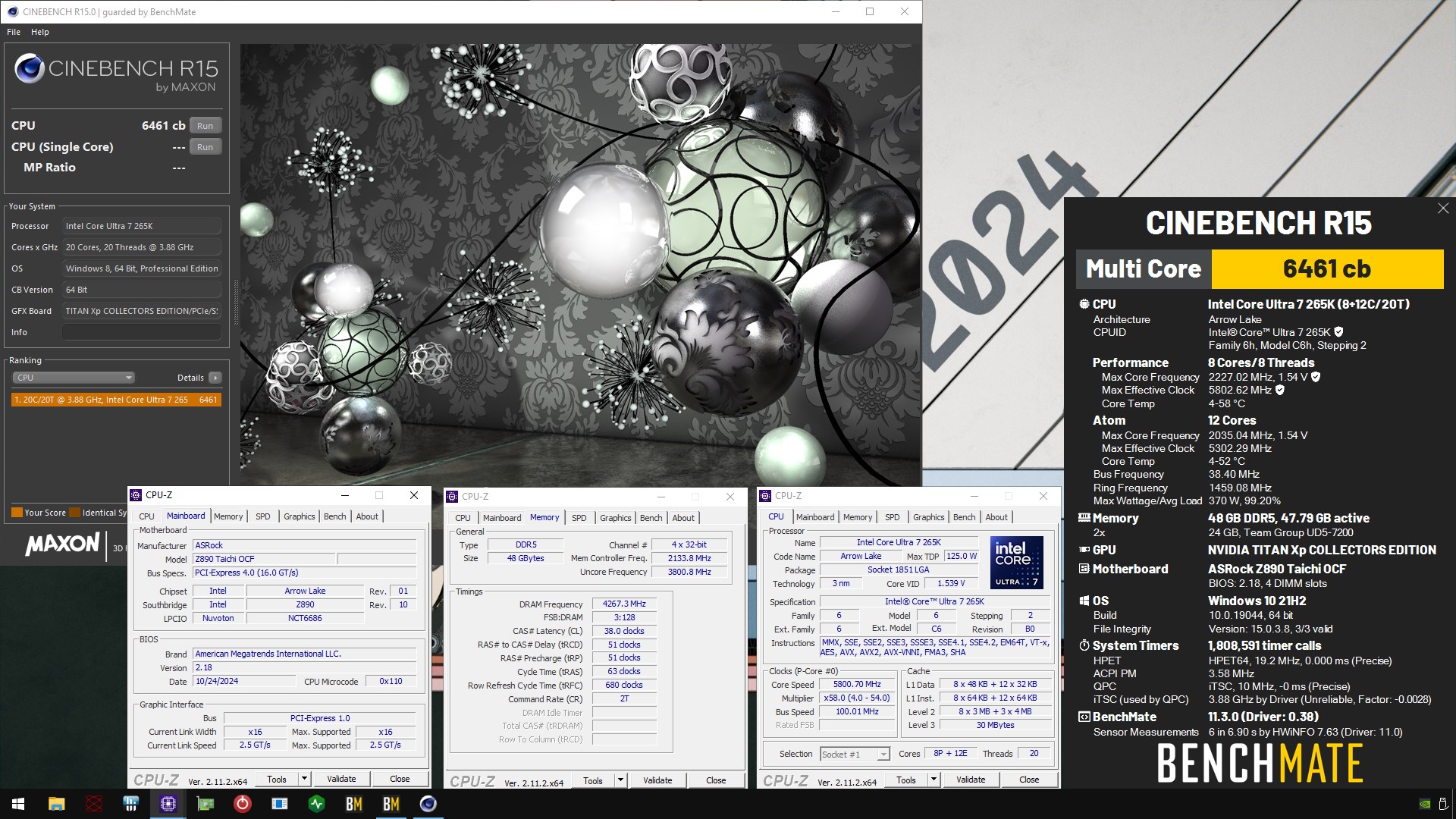Click the CPUID verified shield icon
Image resolution: width=1456 pixels, height=819 pixels.
pyautogui.click(x=1338, y=332)
